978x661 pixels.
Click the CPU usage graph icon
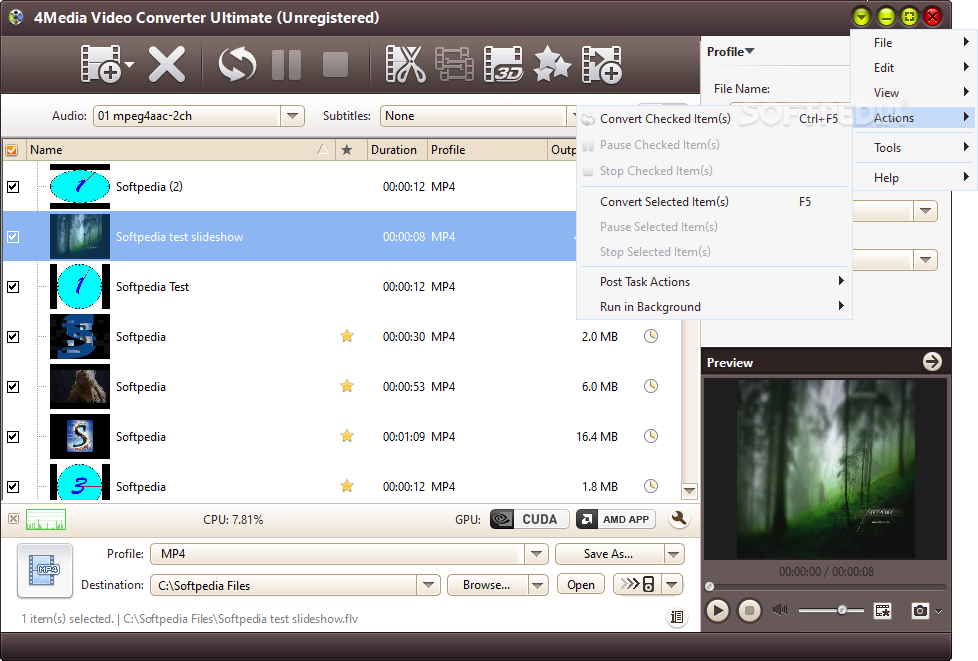(x=46, y=519)
